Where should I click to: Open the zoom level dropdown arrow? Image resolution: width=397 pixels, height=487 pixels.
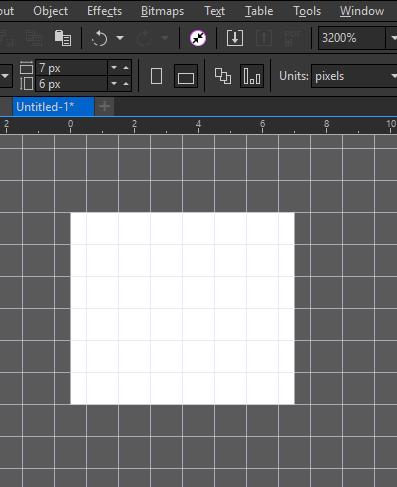392,38
